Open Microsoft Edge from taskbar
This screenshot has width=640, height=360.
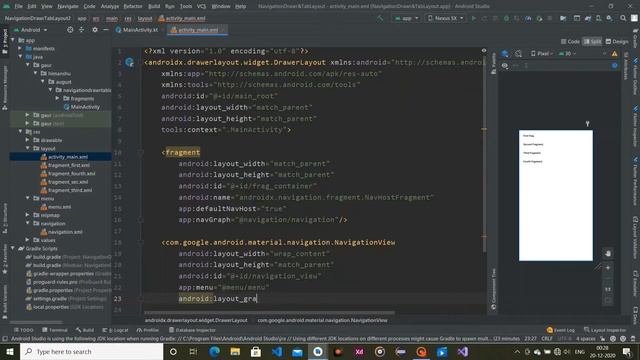pyautogui.click(x=214, y=351)
